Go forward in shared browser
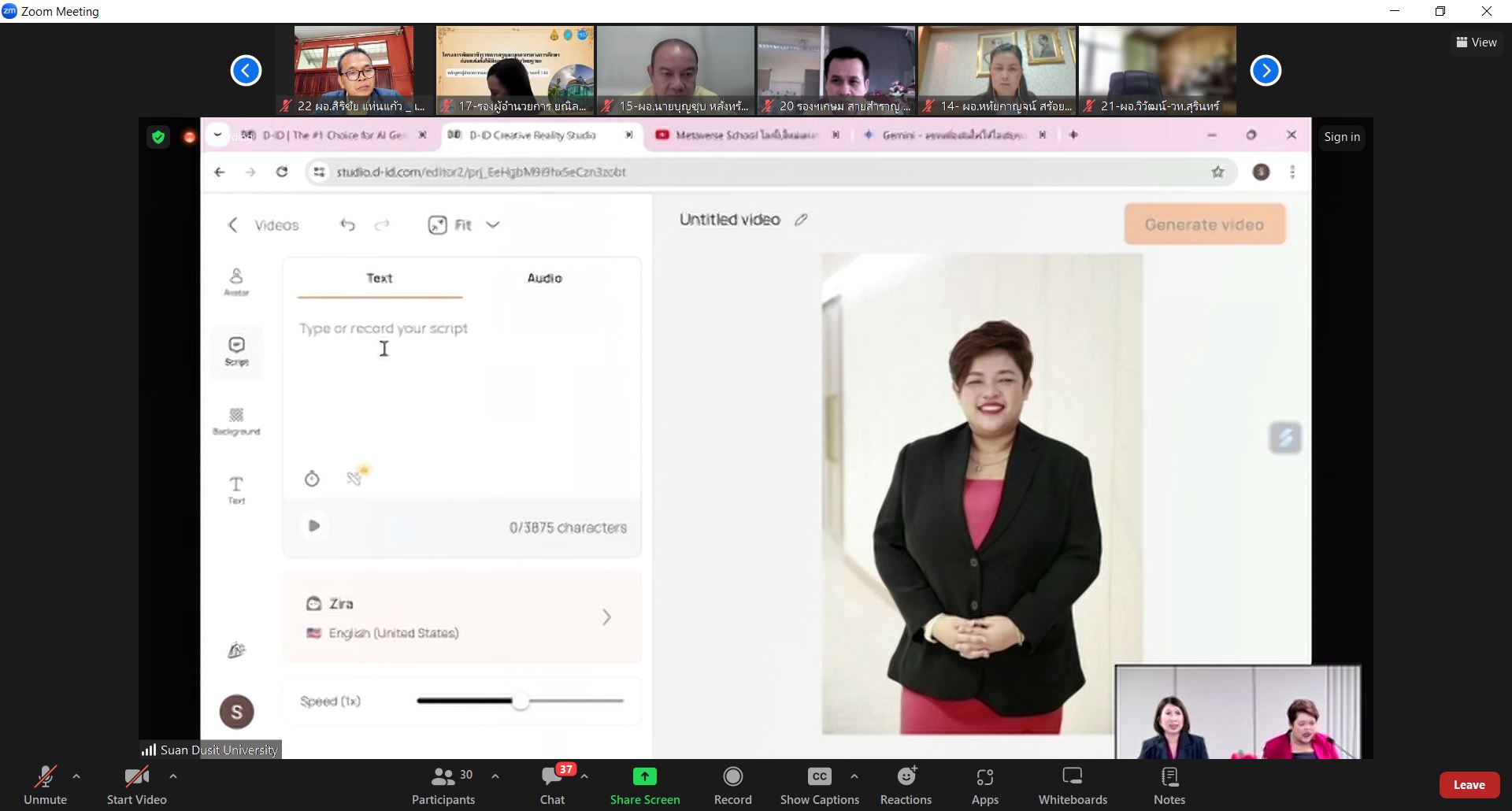The height and width of the screenshot is (811, 1512). (x=250, y=172)
